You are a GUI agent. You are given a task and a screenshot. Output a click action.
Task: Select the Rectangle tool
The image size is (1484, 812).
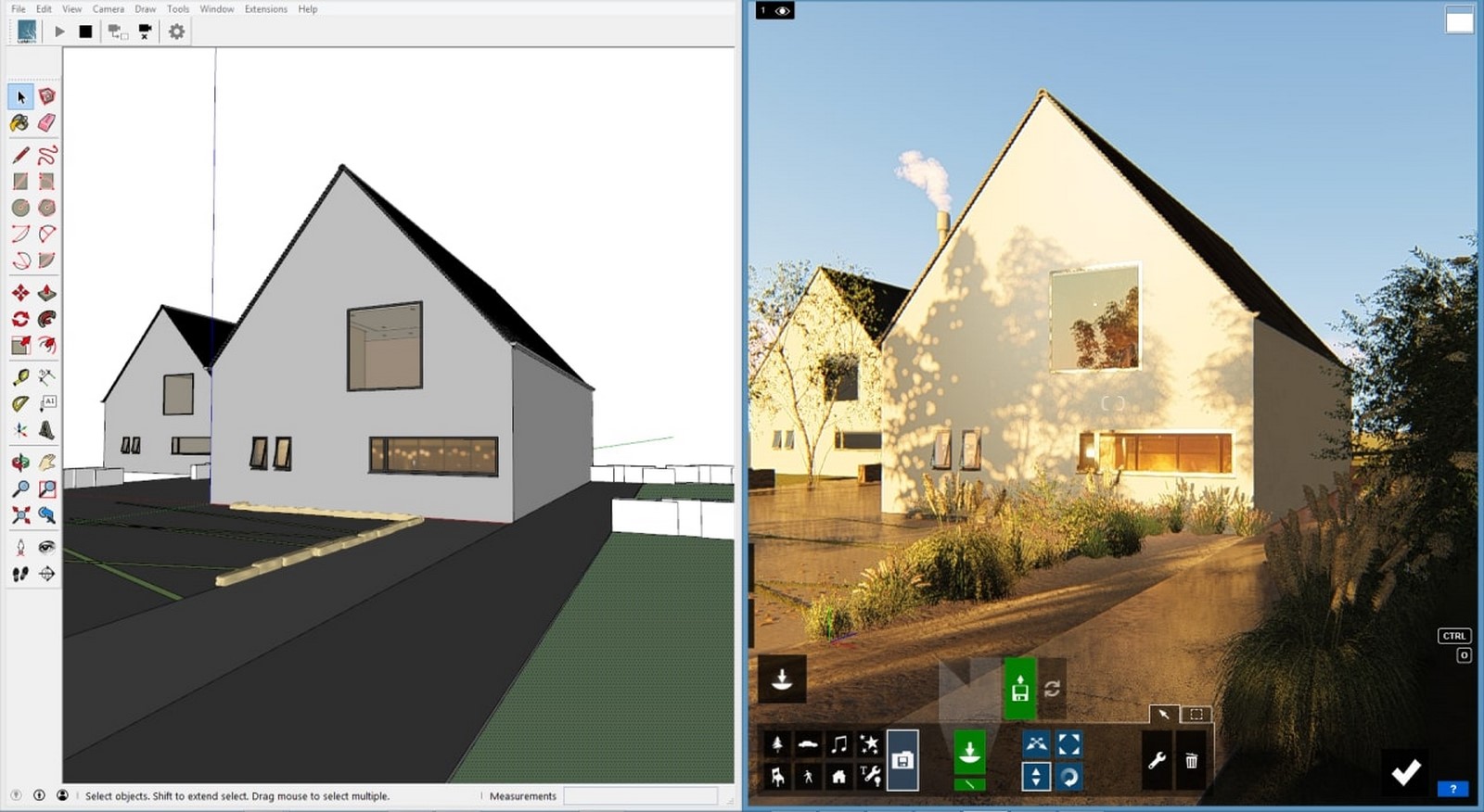pos(20,182)
